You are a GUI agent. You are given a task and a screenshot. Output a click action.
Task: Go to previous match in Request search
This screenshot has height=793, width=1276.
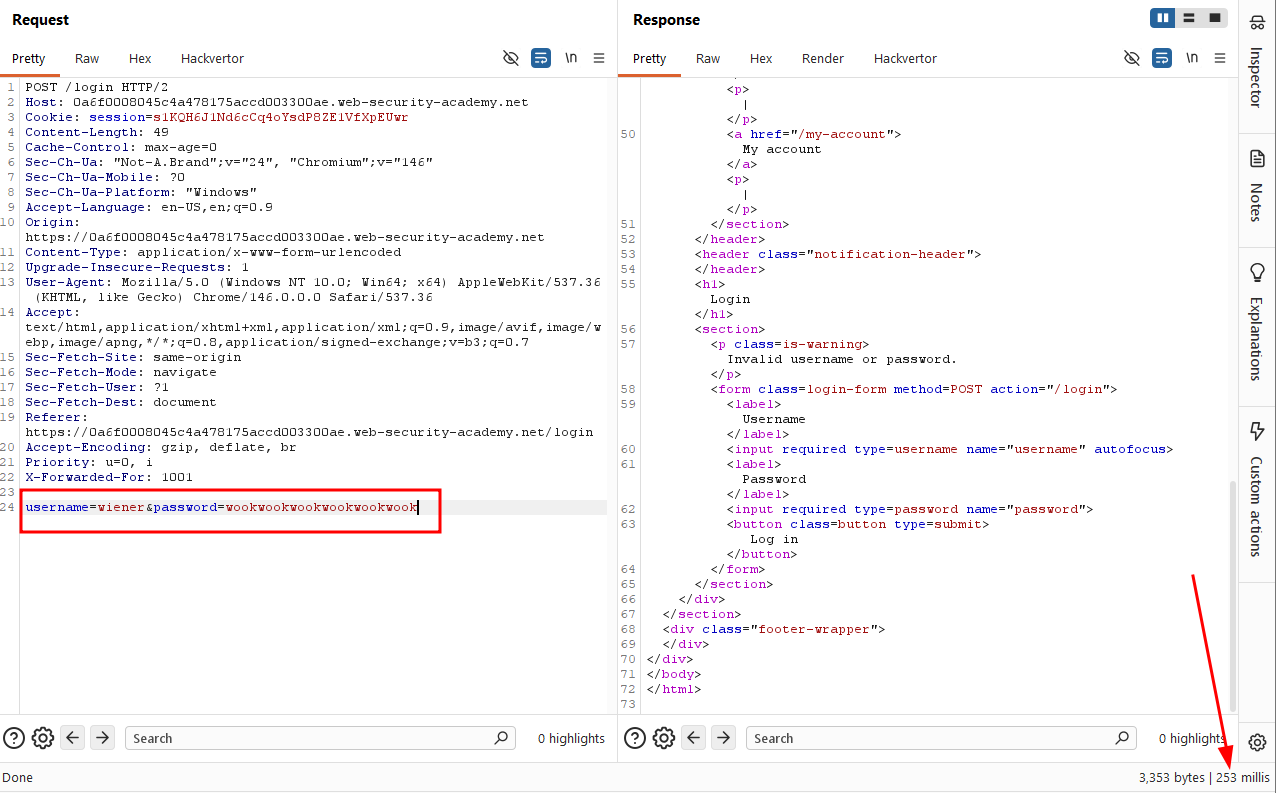click(73, 738)
